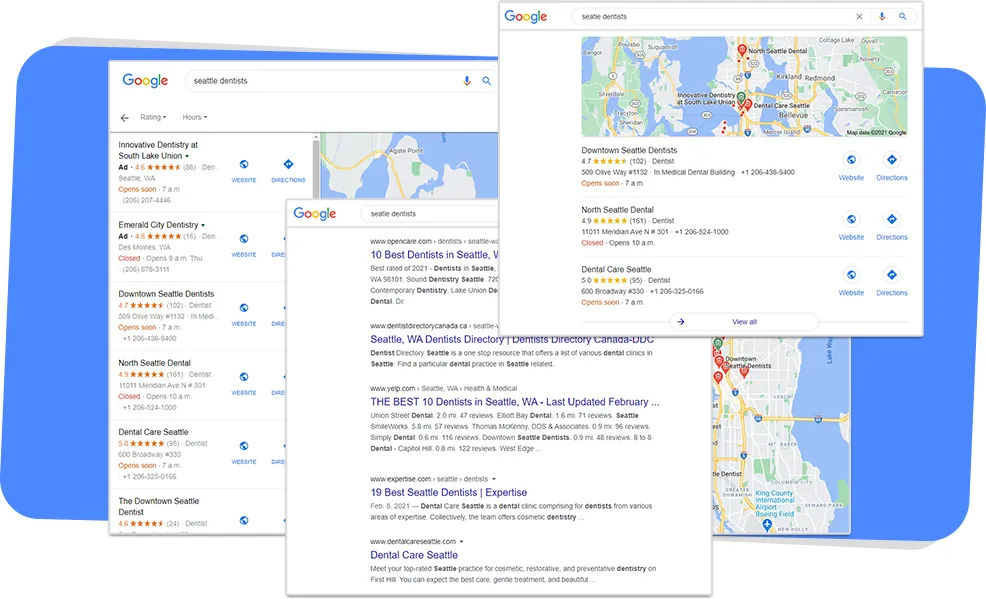
Task: Click the microphone icon in the dentist list window
Action: click(x=467, y=81)
